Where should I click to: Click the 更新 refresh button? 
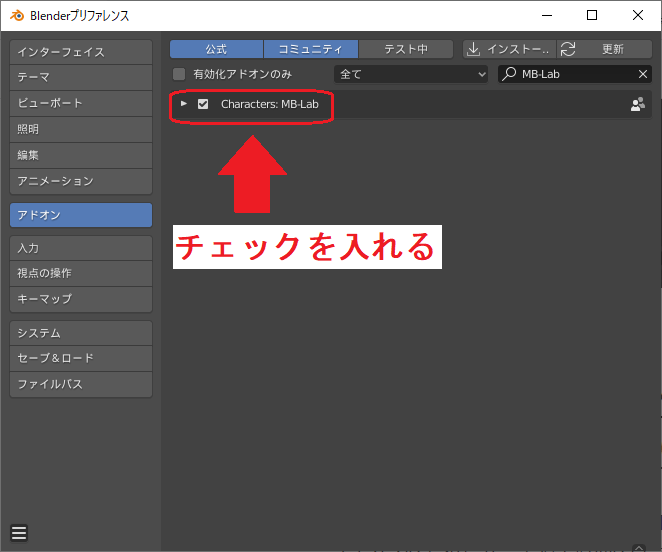(605, 49)
